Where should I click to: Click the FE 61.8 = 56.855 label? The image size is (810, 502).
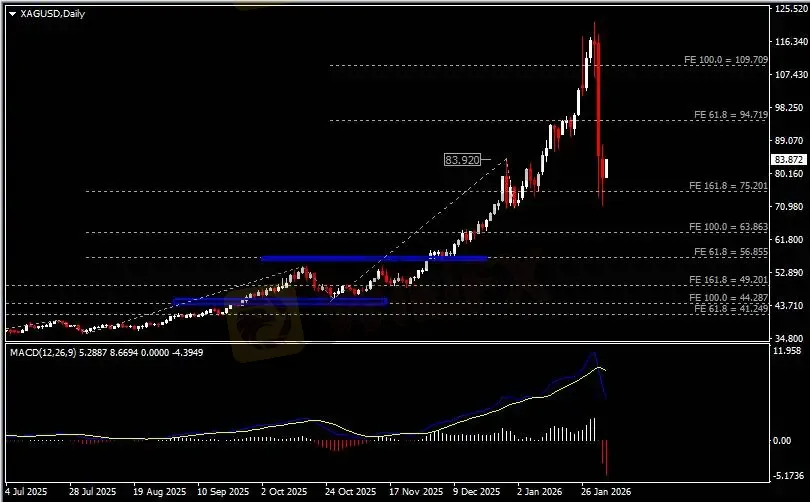click(x=730, y=252)
